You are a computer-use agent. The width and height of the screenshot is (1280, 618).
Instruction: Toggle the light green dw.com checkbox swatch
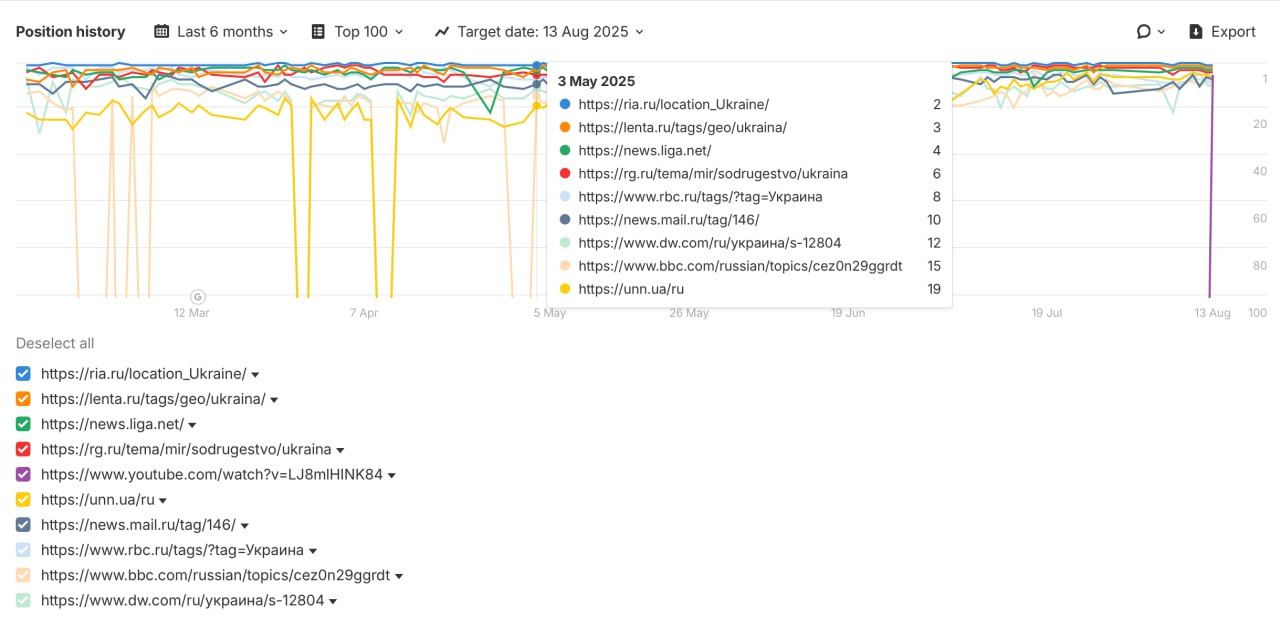coord(24,601)
